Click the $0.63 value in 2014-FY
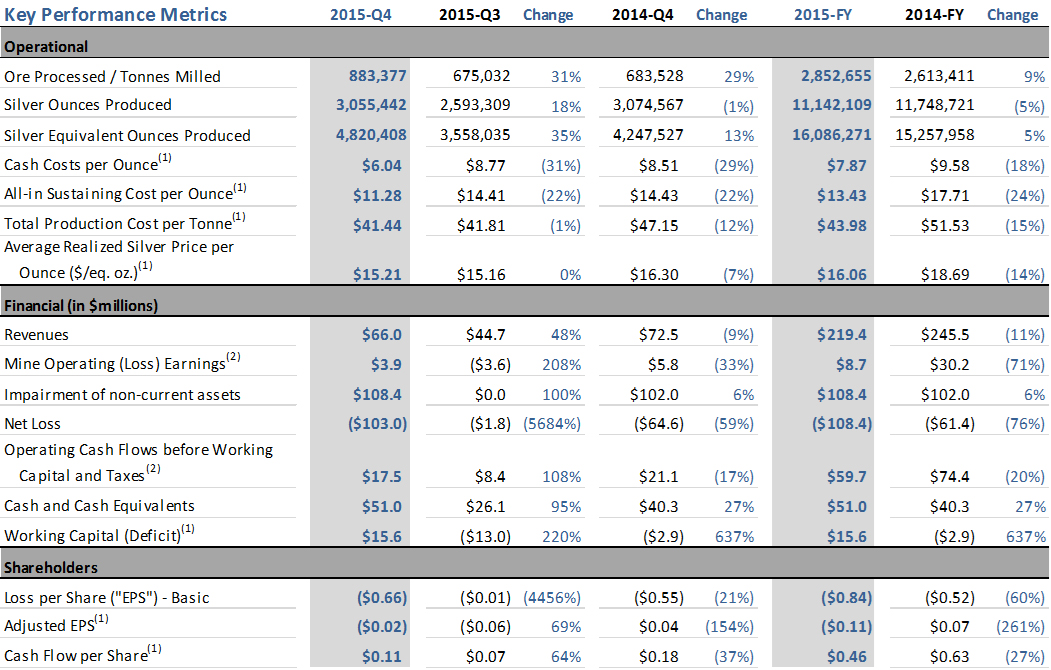 tap(949, 657)
